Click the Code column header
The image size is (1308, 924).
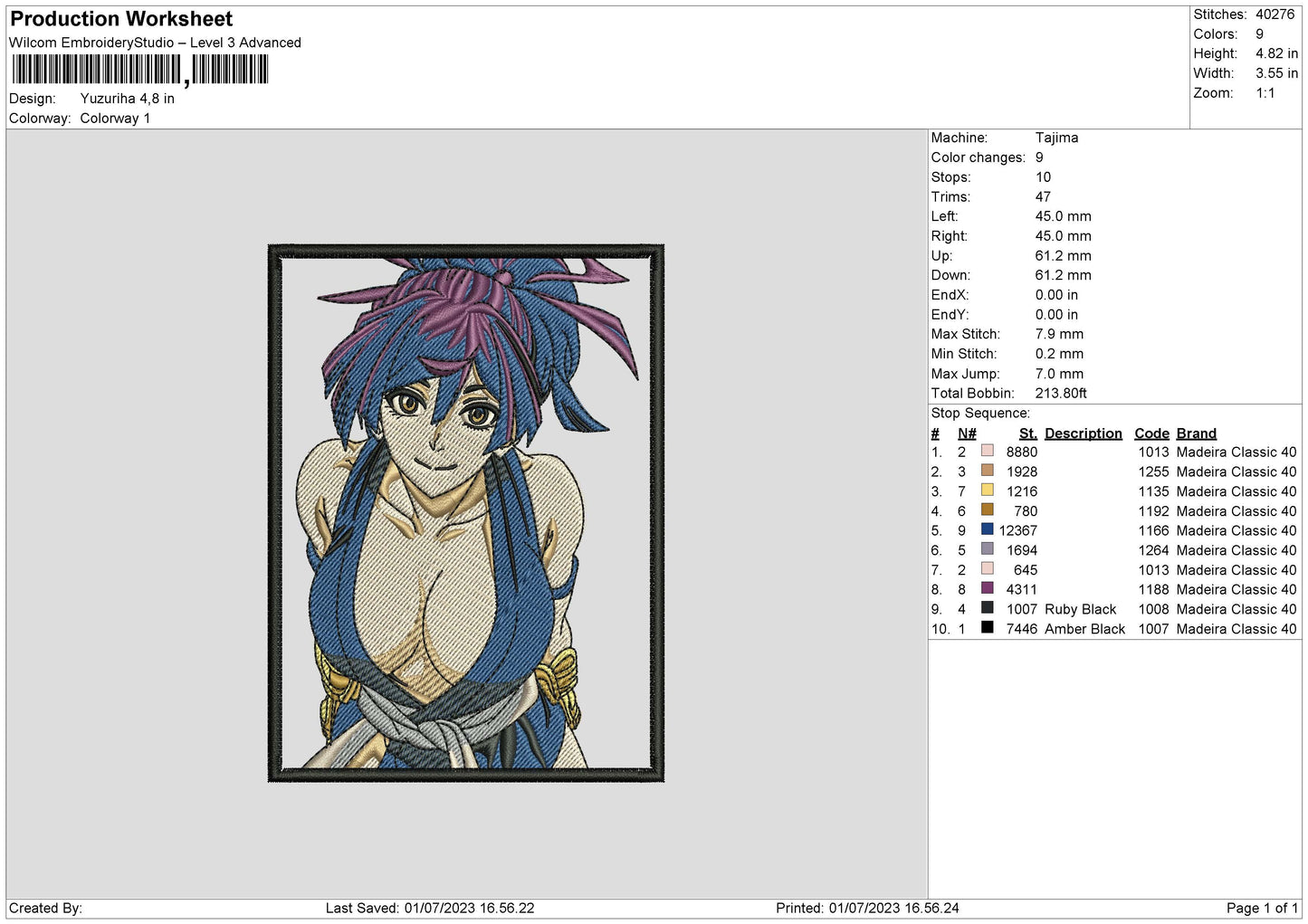(x=1151, y=433)
